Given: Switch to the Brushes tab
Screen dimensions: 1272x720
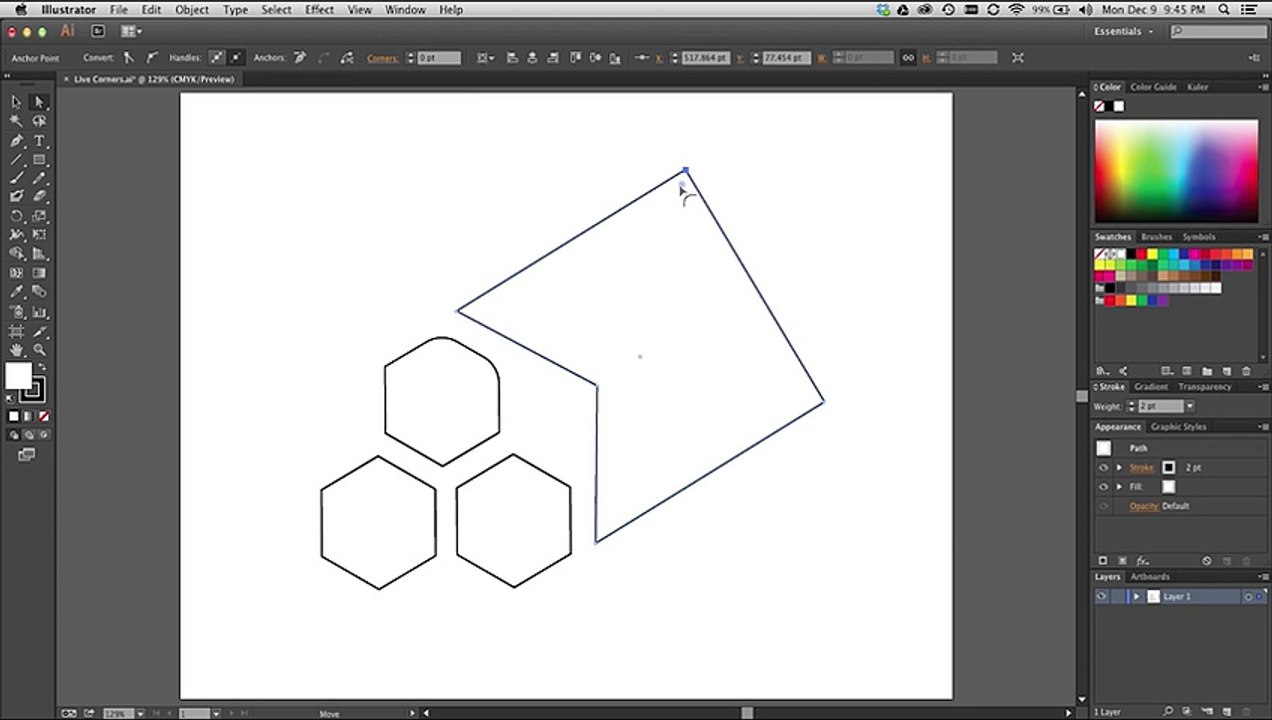Looking at the screenshot, I should tap(1156, 237).
